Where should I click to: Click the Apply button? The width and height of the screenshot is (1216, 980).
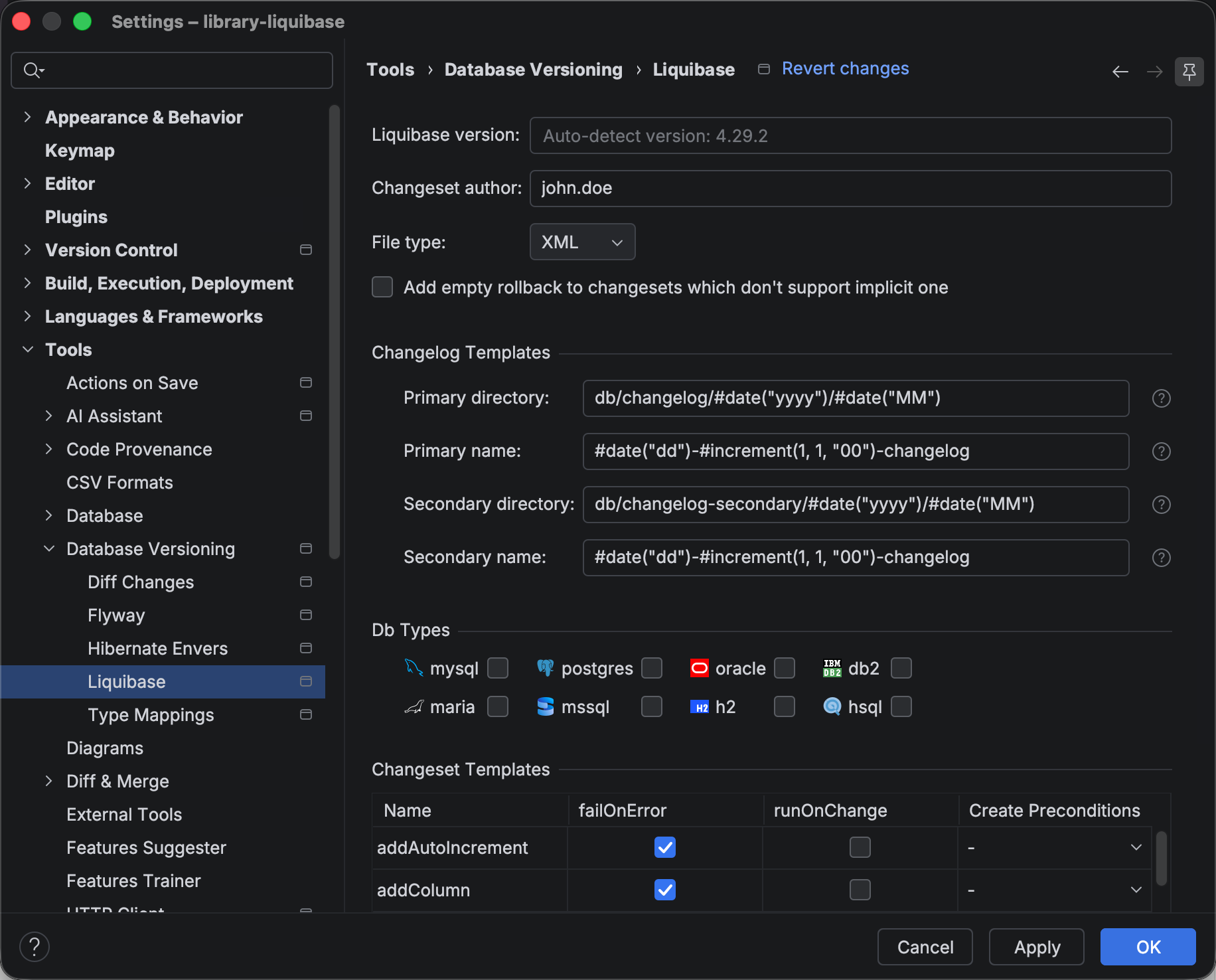click(x=1037, y=947)
